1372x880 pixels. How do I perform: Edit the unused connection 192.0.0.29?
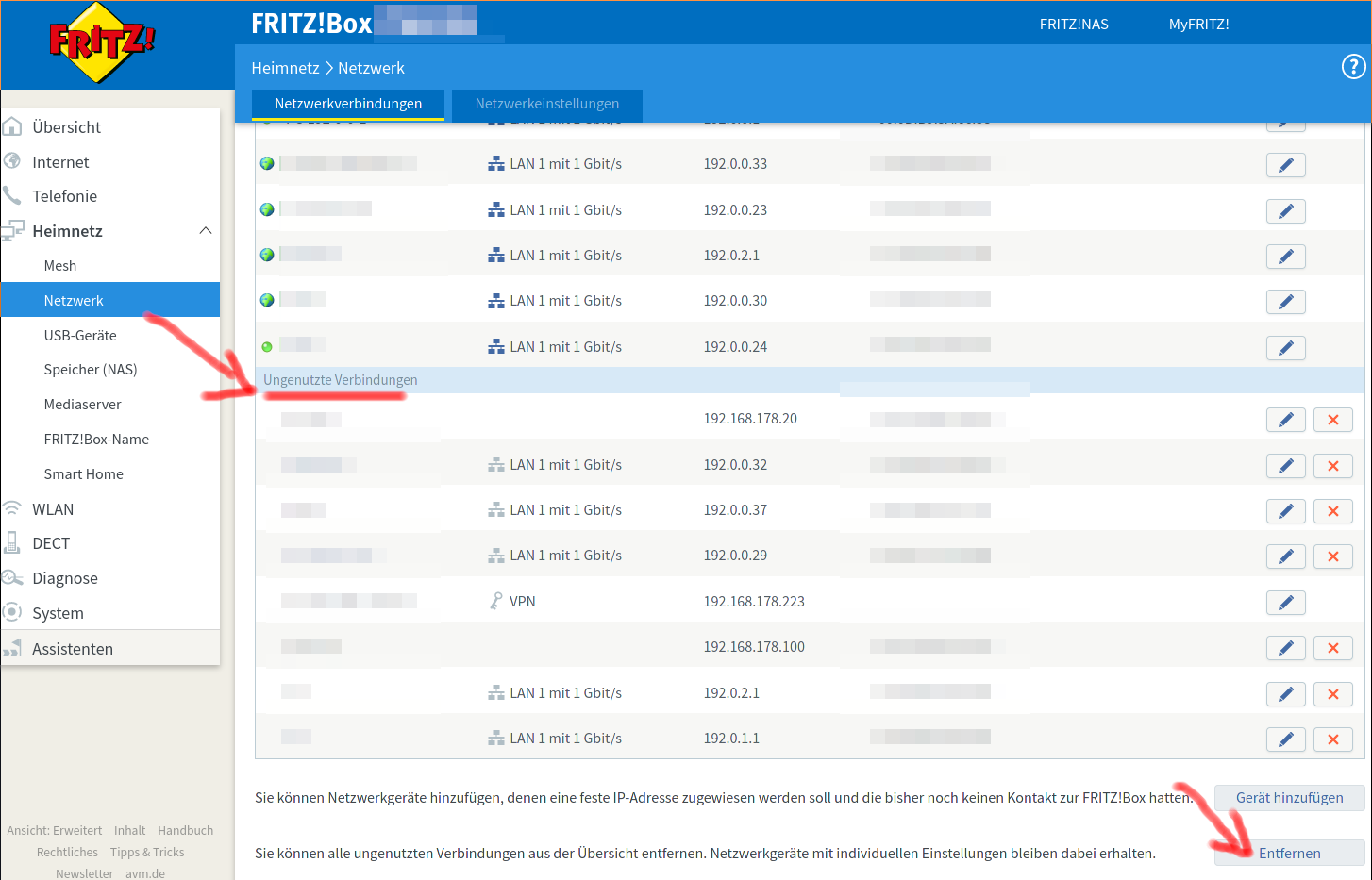click(1285, 556)
